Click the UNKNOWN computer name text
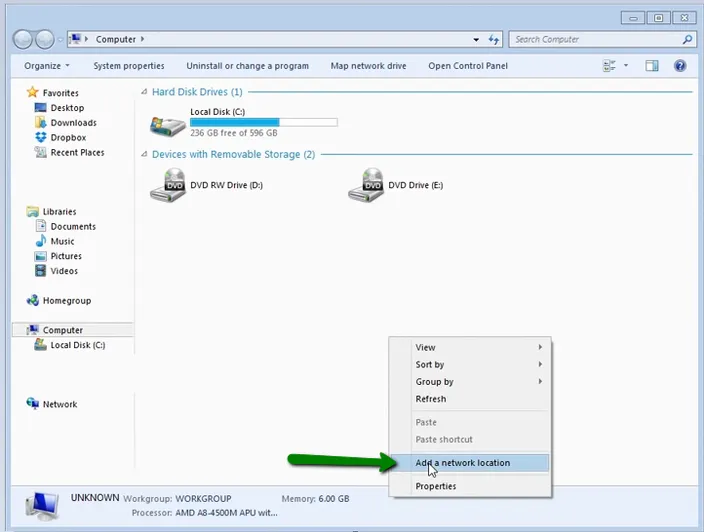 click(x=95, y=498)
